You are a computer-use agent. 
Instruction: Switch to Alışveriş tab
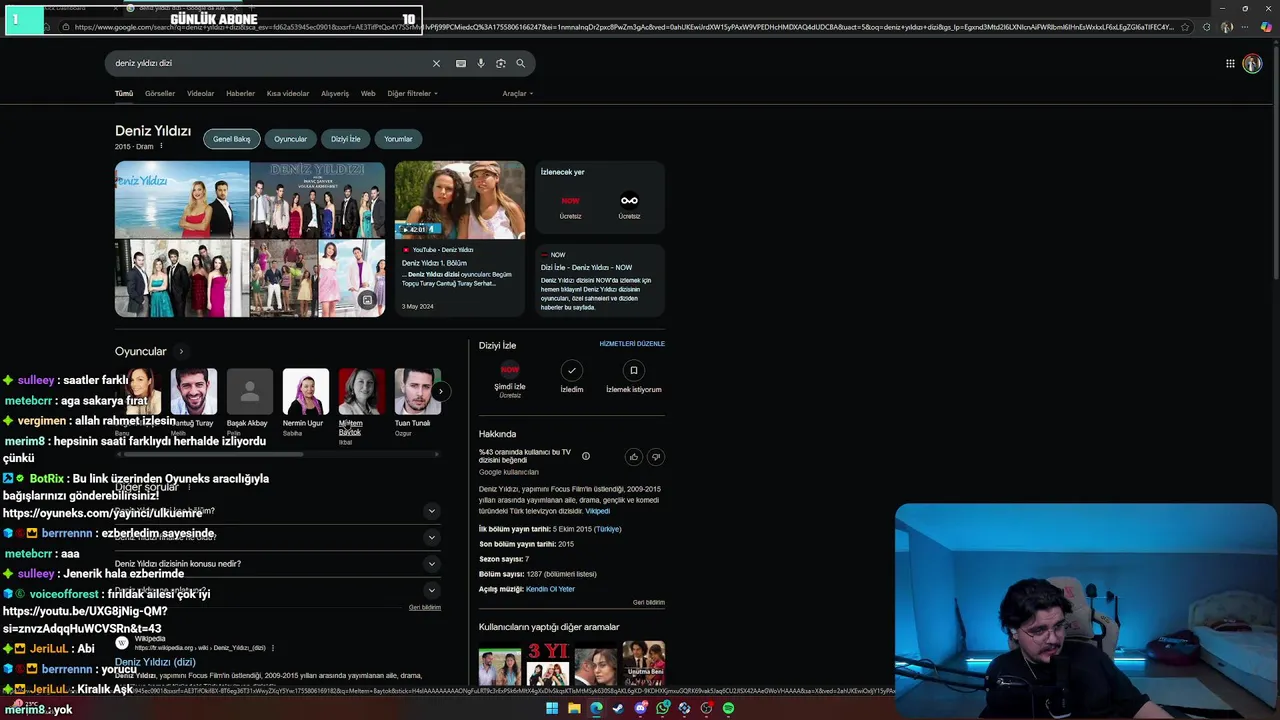pos(335,93)
